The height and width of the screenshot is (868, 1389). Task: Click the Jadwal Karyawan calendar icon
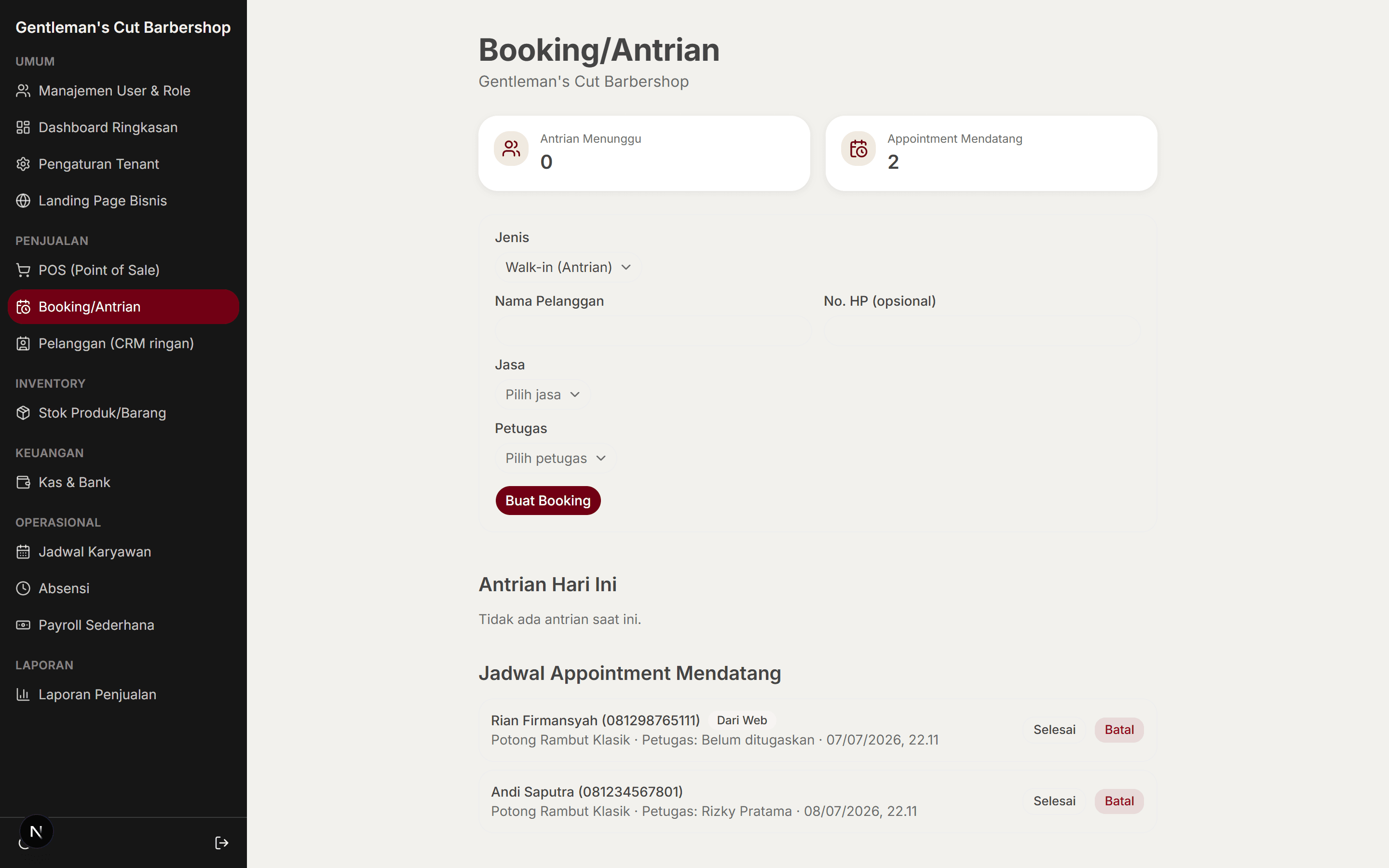pos(23,552)
